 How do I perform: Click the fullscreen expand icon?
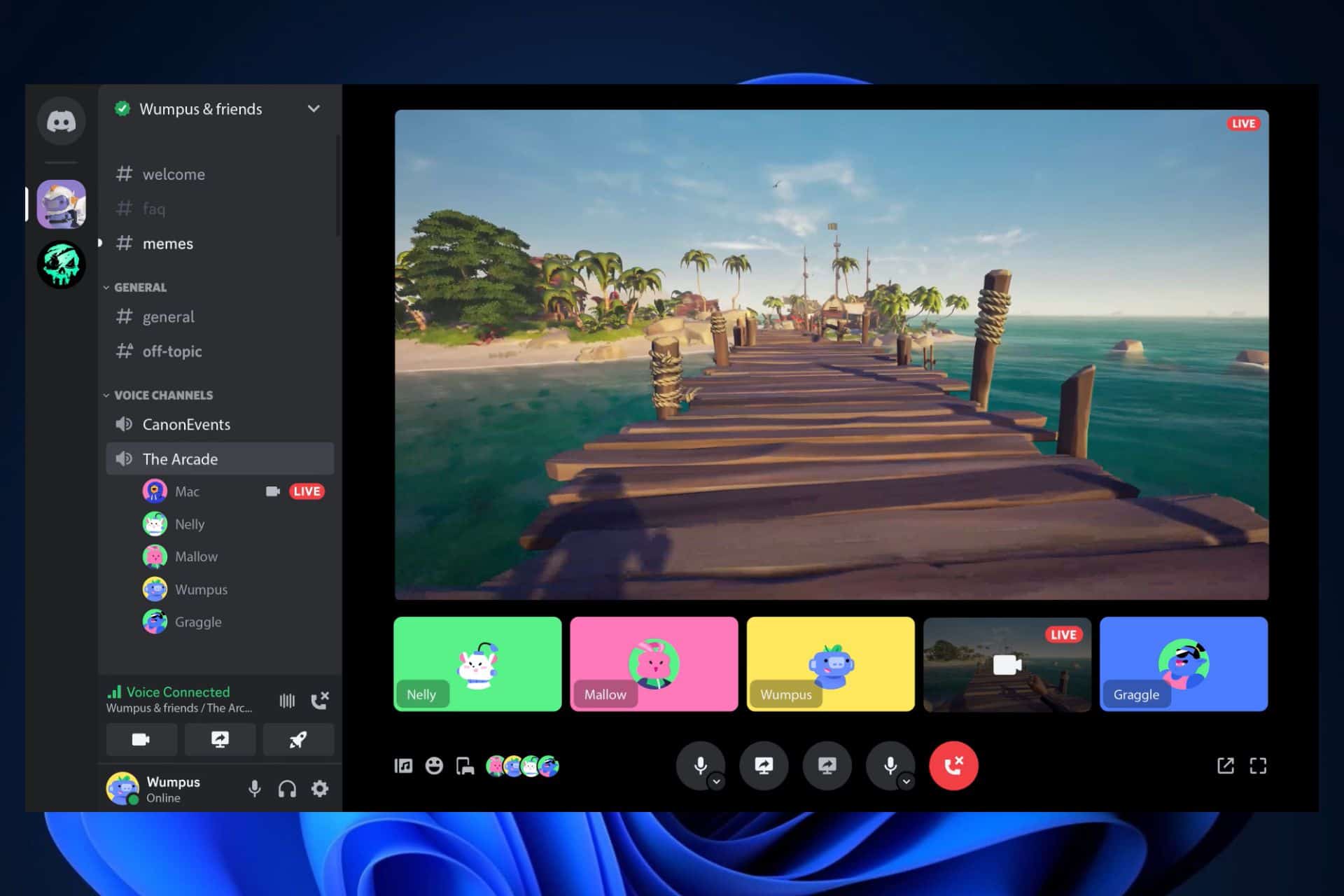(1258, 766)
